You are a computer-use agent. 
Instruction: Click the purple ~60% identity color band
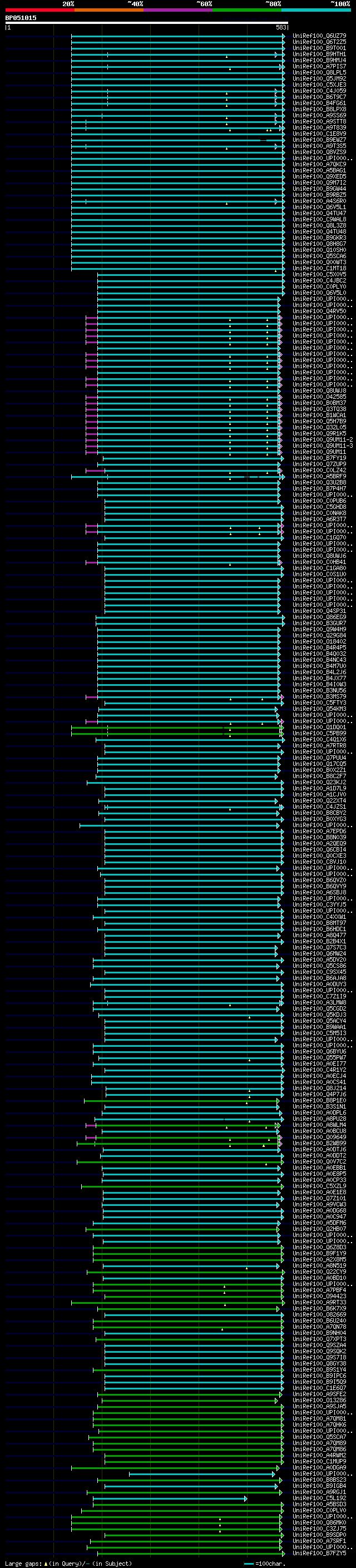(x=179, y=10)
